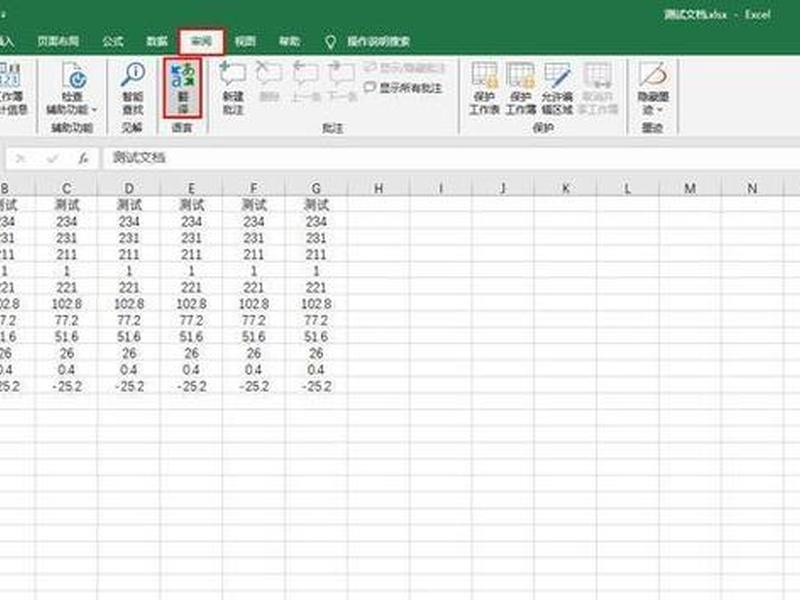Click the Delete comment (删除) icon
800x600 pixels.
pos(269,74)
